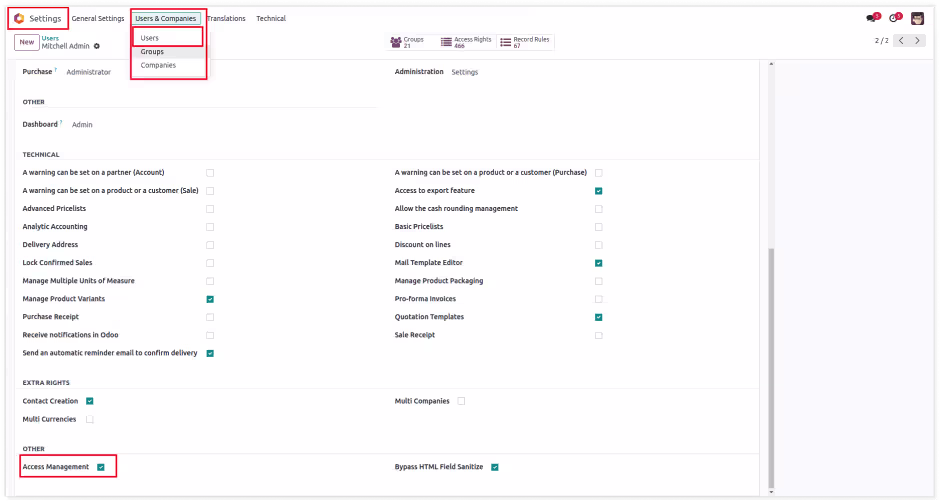Image resolution: width=940 pixels, height=503 pixels.
Task: Open the Odoo Settings app icon
Action: (x=19, y=19)
